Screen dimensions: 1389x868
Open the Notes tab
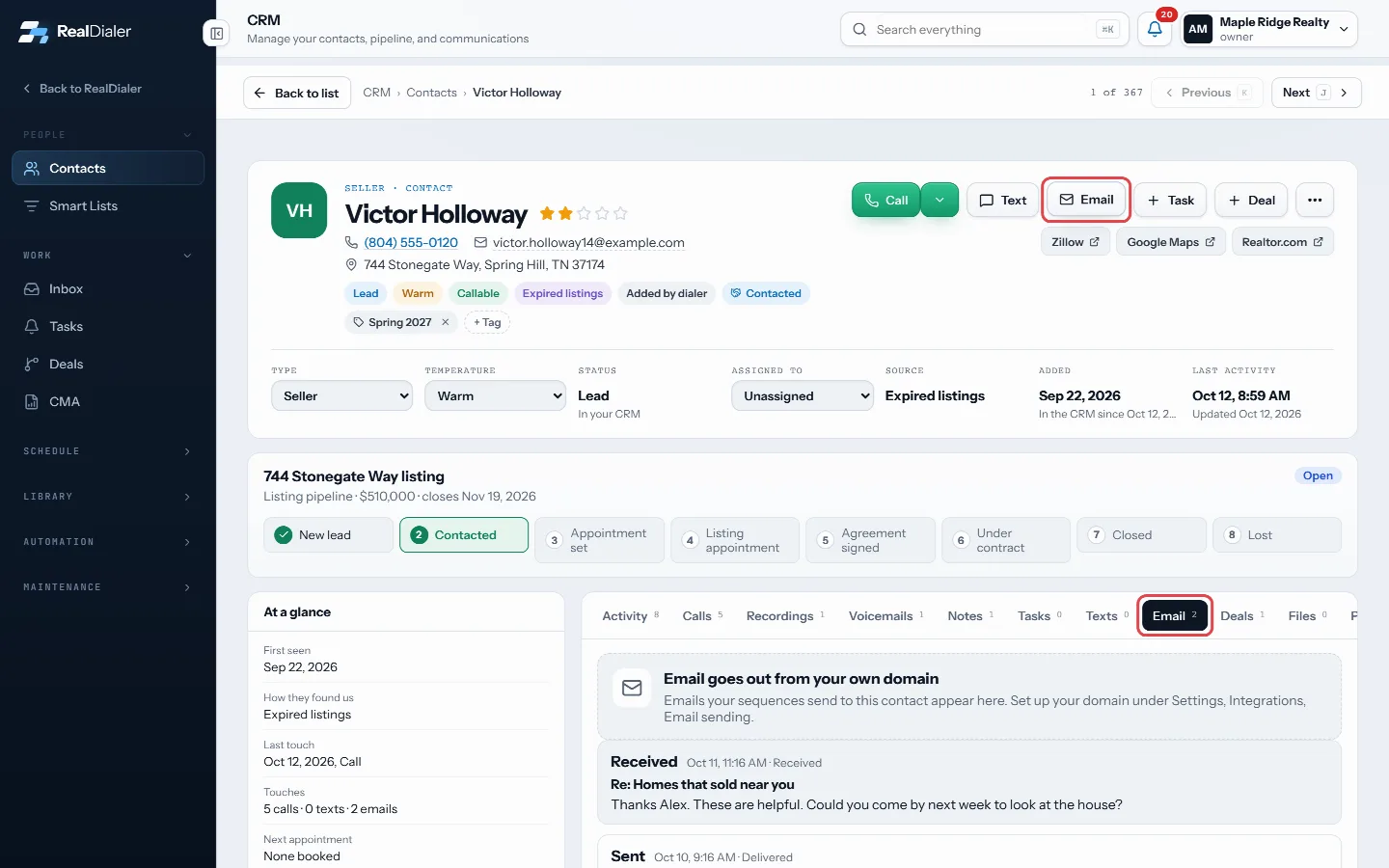(x=970, y=615)
